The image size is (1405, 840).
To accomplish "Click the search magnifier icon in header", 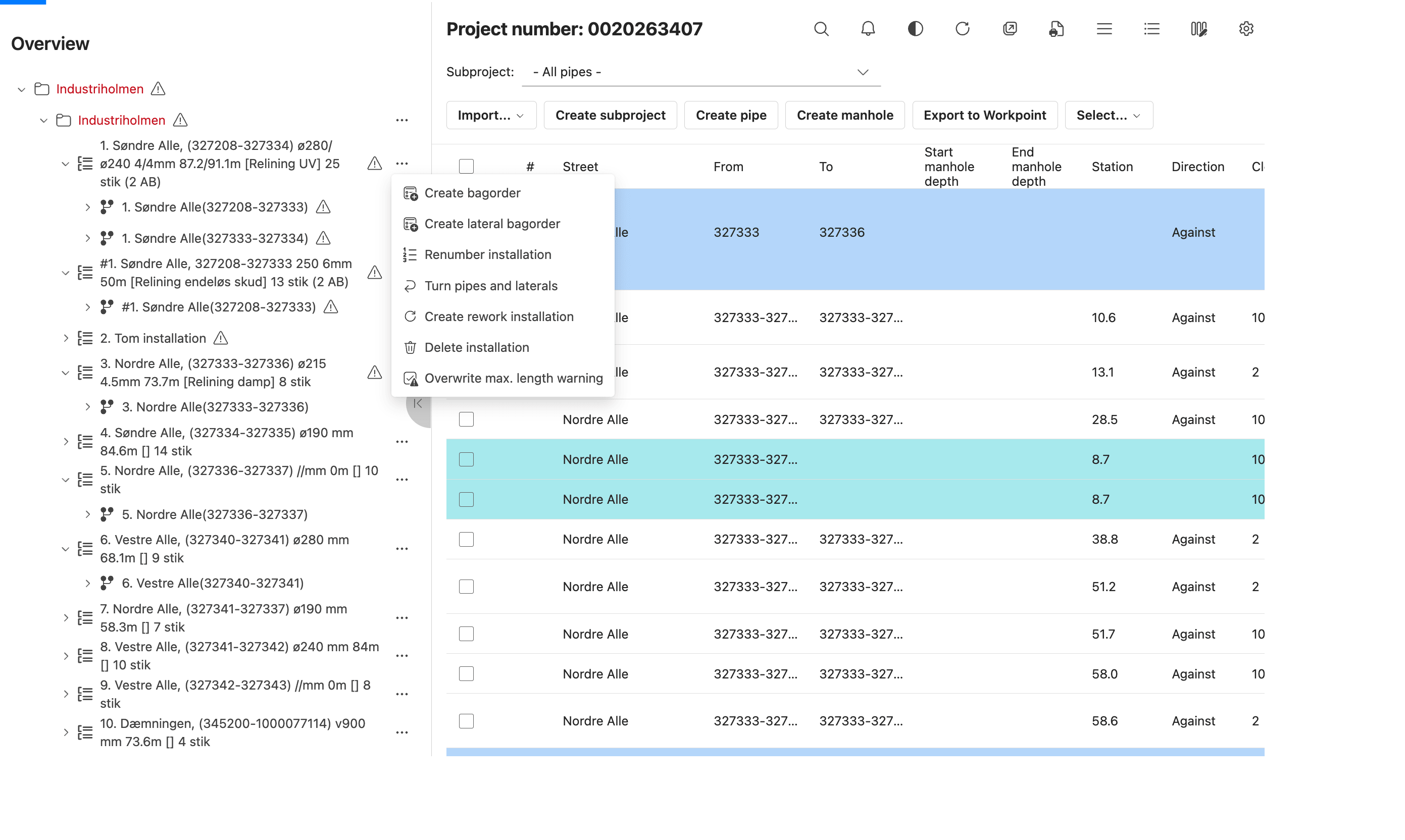I will coord(821,29).
